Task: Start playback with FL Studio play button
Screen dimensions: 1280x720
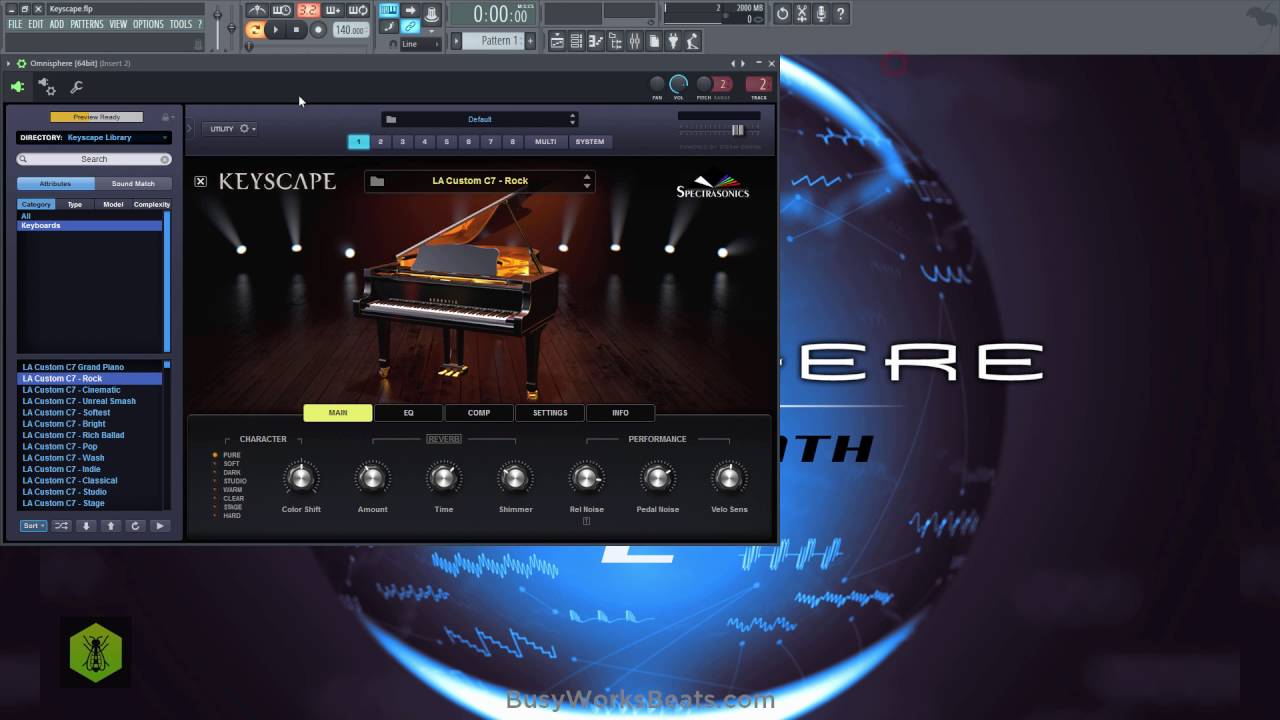Action: click(x=276, y=30)
